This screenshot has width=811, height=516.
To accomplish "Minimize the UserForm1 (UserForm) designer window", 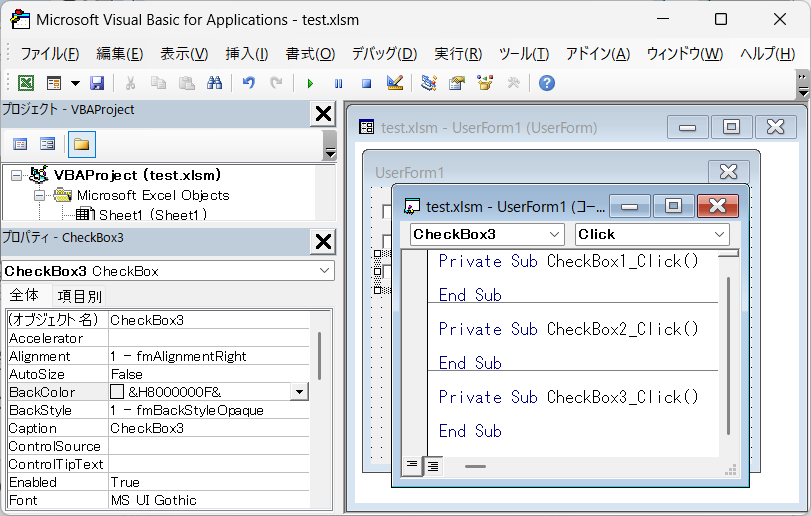I will tap(687, 127).
